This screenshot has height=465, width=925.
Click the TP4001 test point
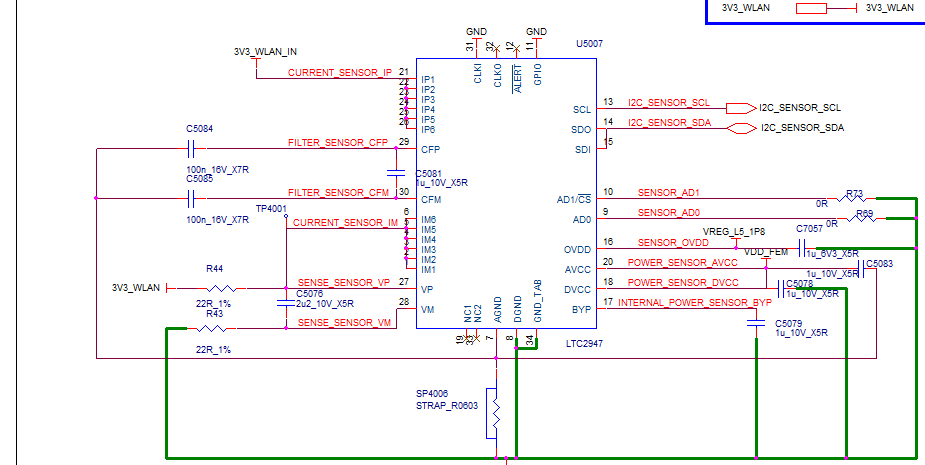coord(286,216)
